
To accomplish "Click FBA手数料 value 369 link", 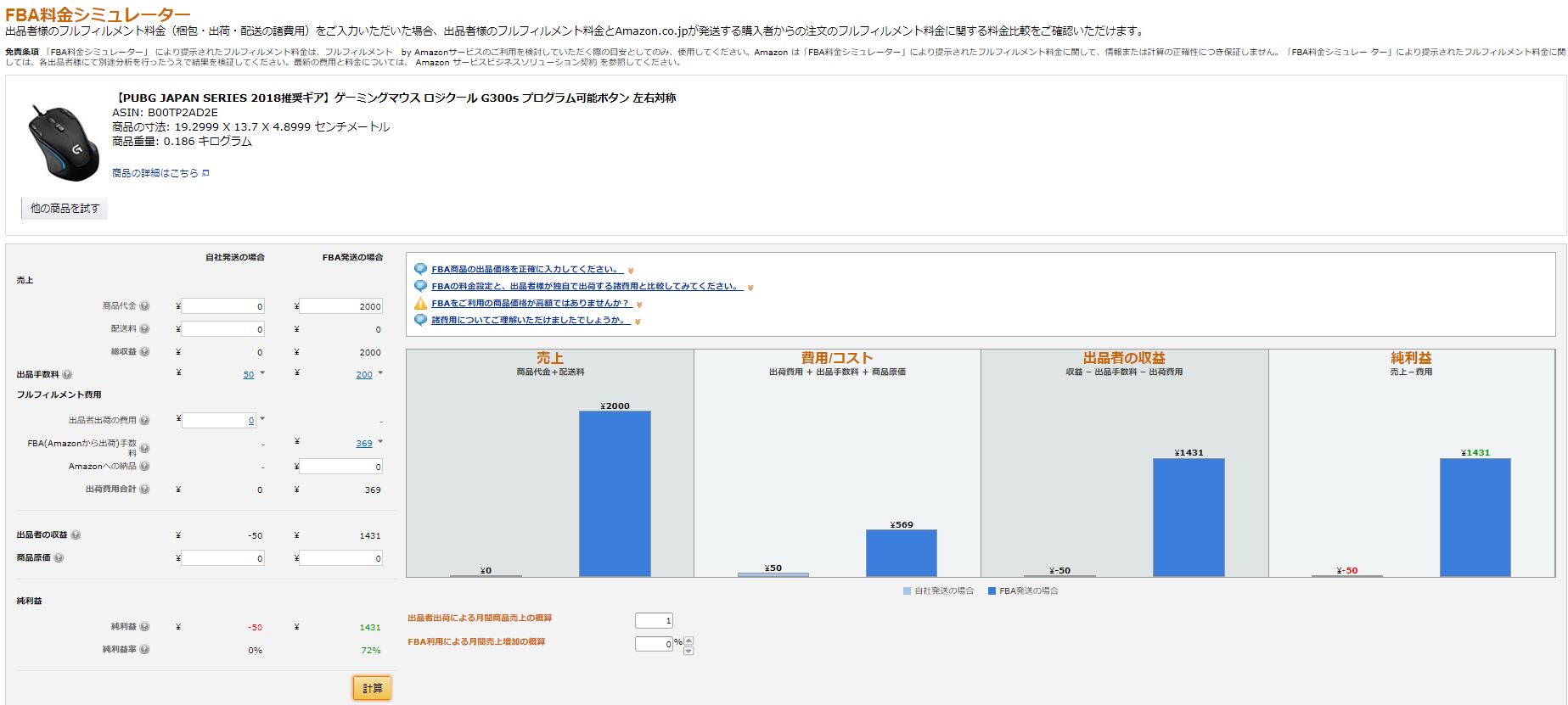I will (x=364, y=444).
